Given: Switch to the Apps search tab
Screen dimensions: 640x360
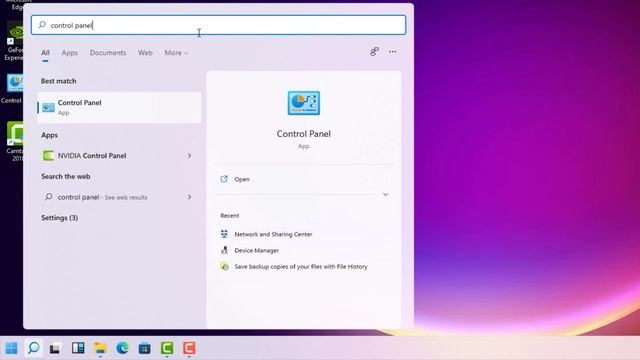Looking at the screenshot, I should click(x=70, y=53).
